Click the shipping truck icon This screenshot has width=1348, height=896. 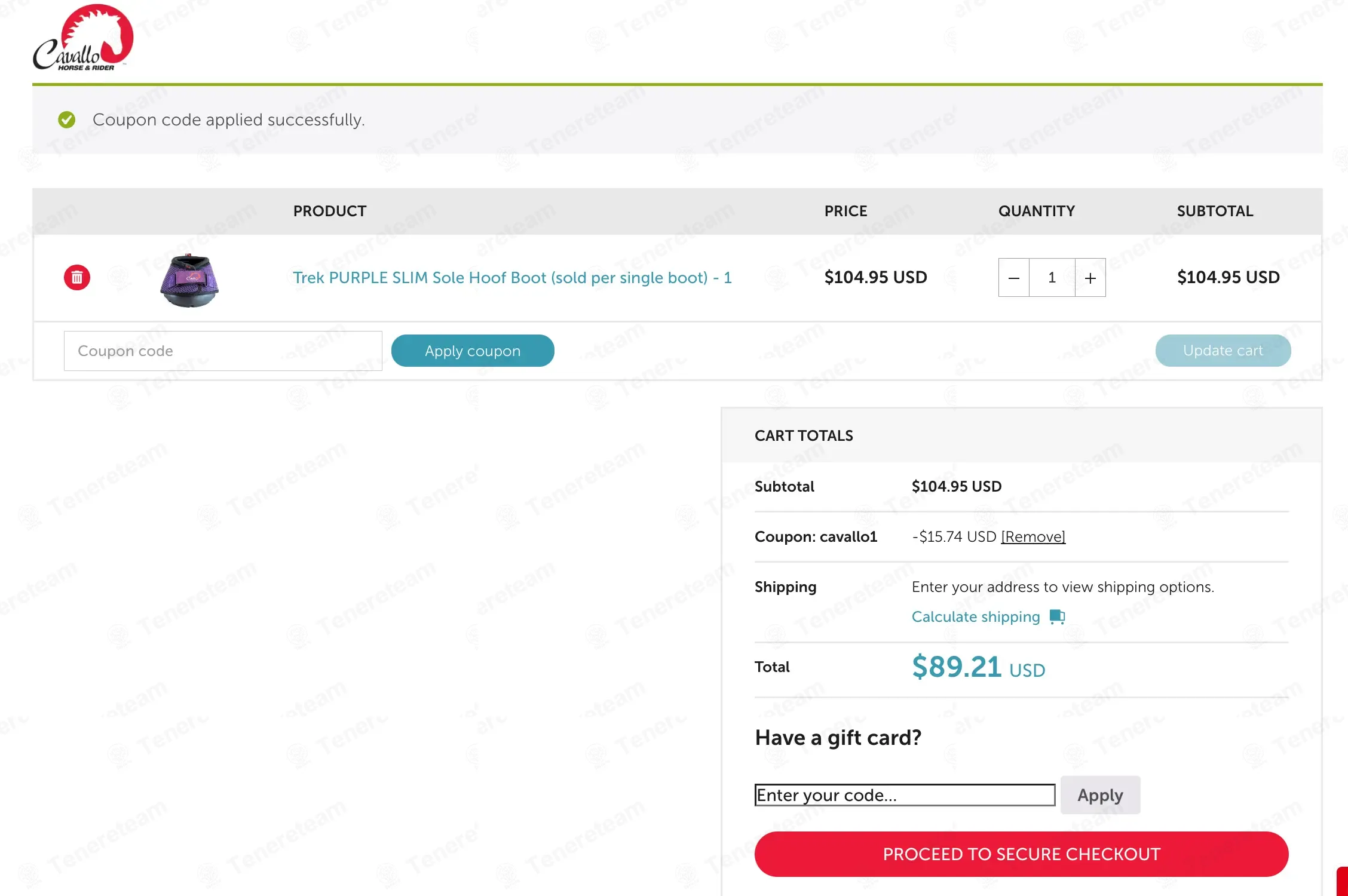[x=1057, y=616]
